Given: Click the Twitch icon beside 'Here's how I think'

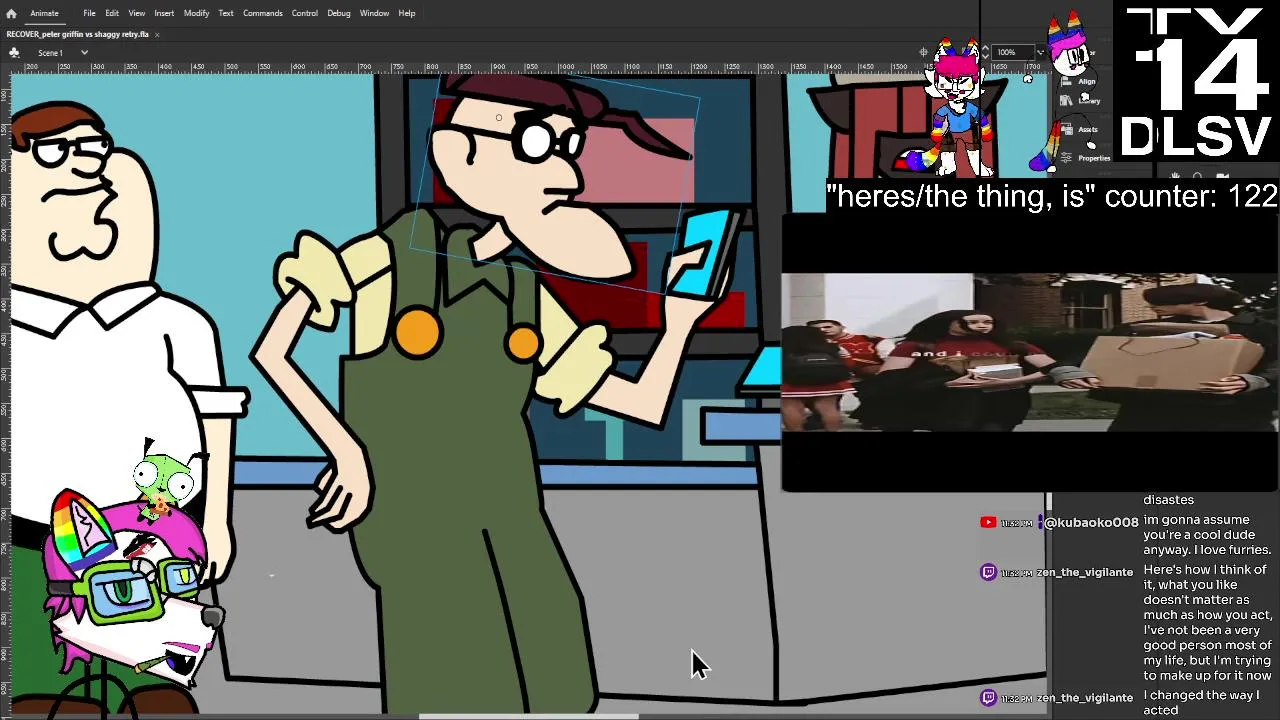Looking at the screenshot, I should click(x=988, y=572).
